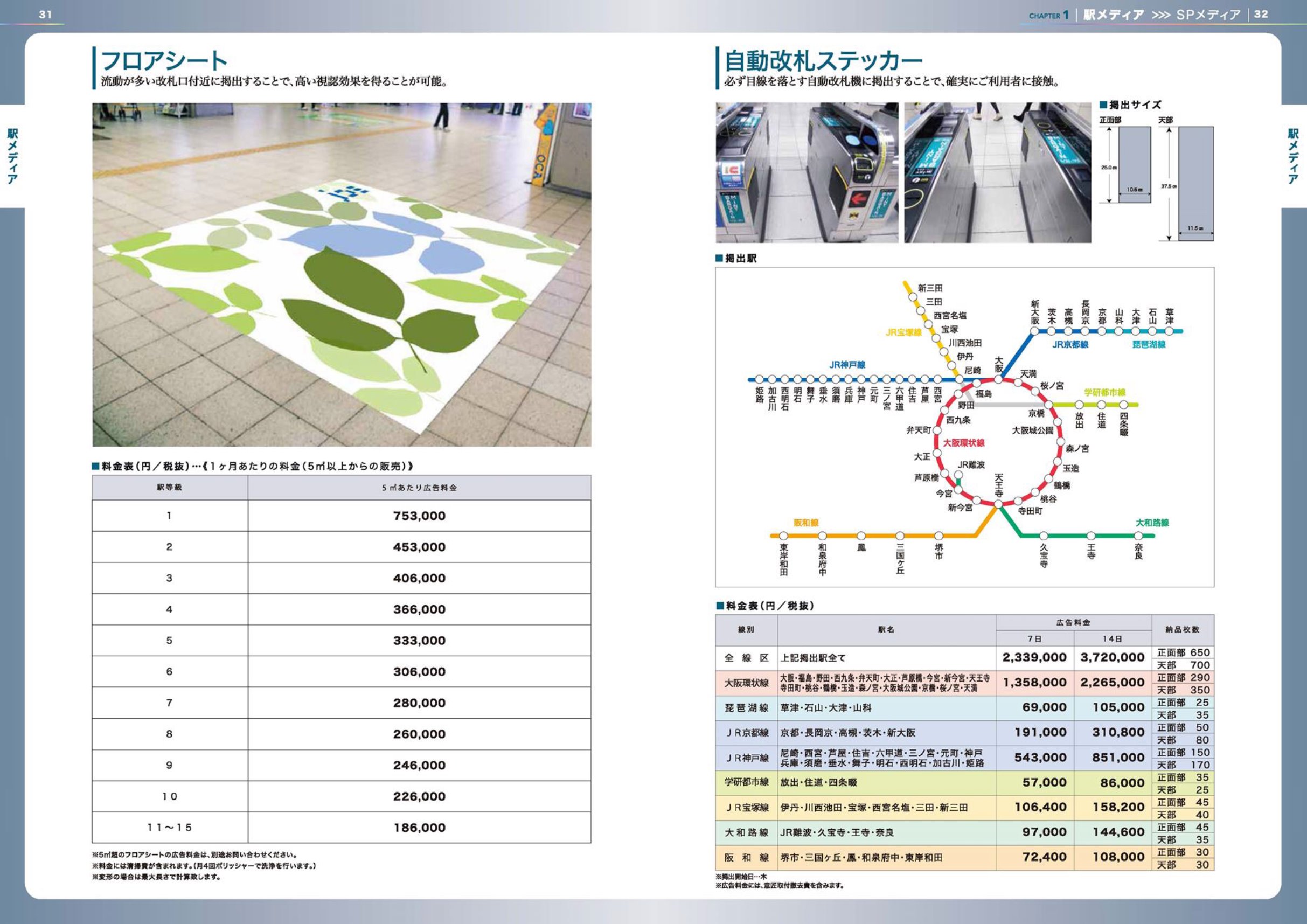Click the 学研都市線 label on the route map

pyautogui.click(x=1105, y=392)
